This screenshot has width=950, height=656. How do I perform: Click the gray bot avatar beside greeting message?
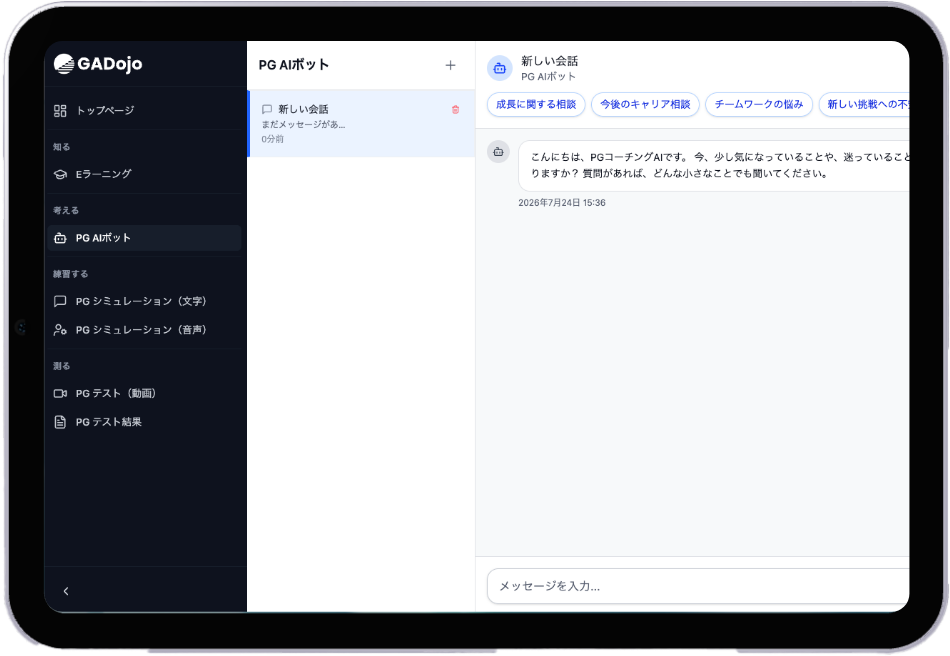(499, 152)
